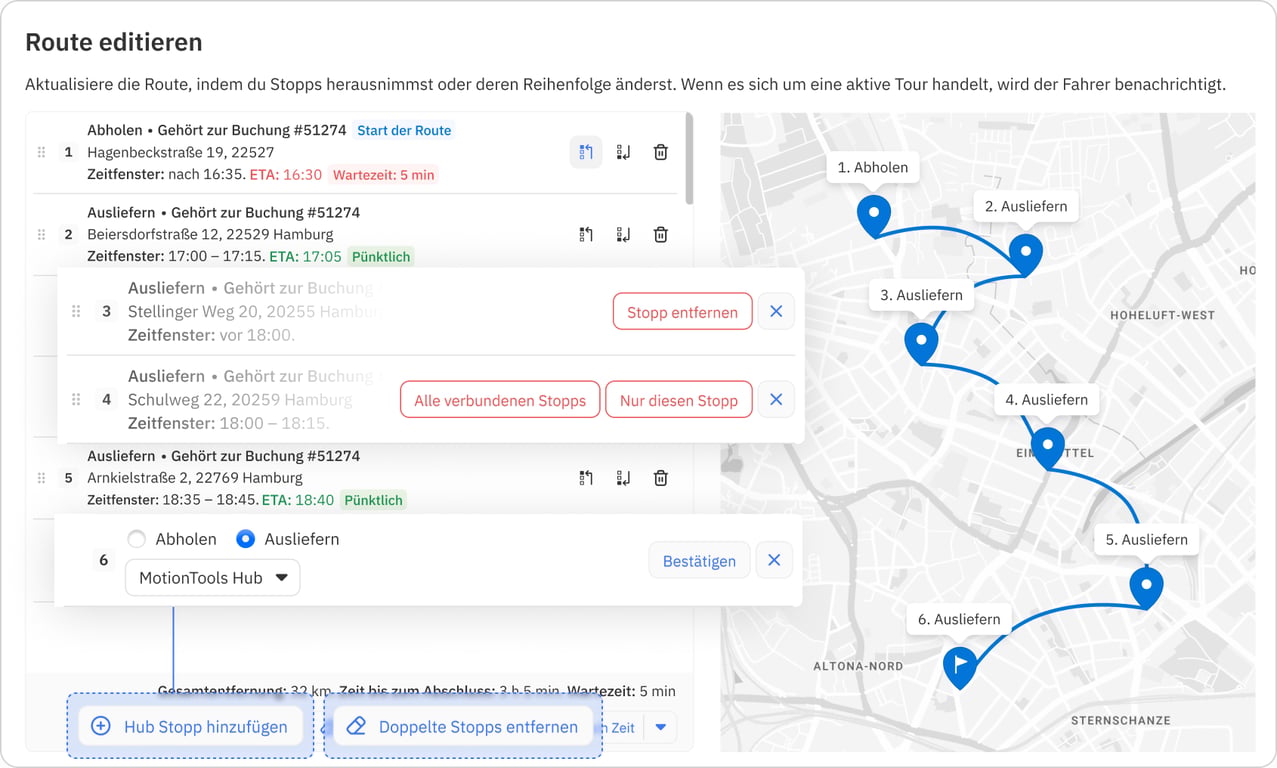Grab the drag handle of stop 4
Screen dimensions: 1277x768
(76, 399)
